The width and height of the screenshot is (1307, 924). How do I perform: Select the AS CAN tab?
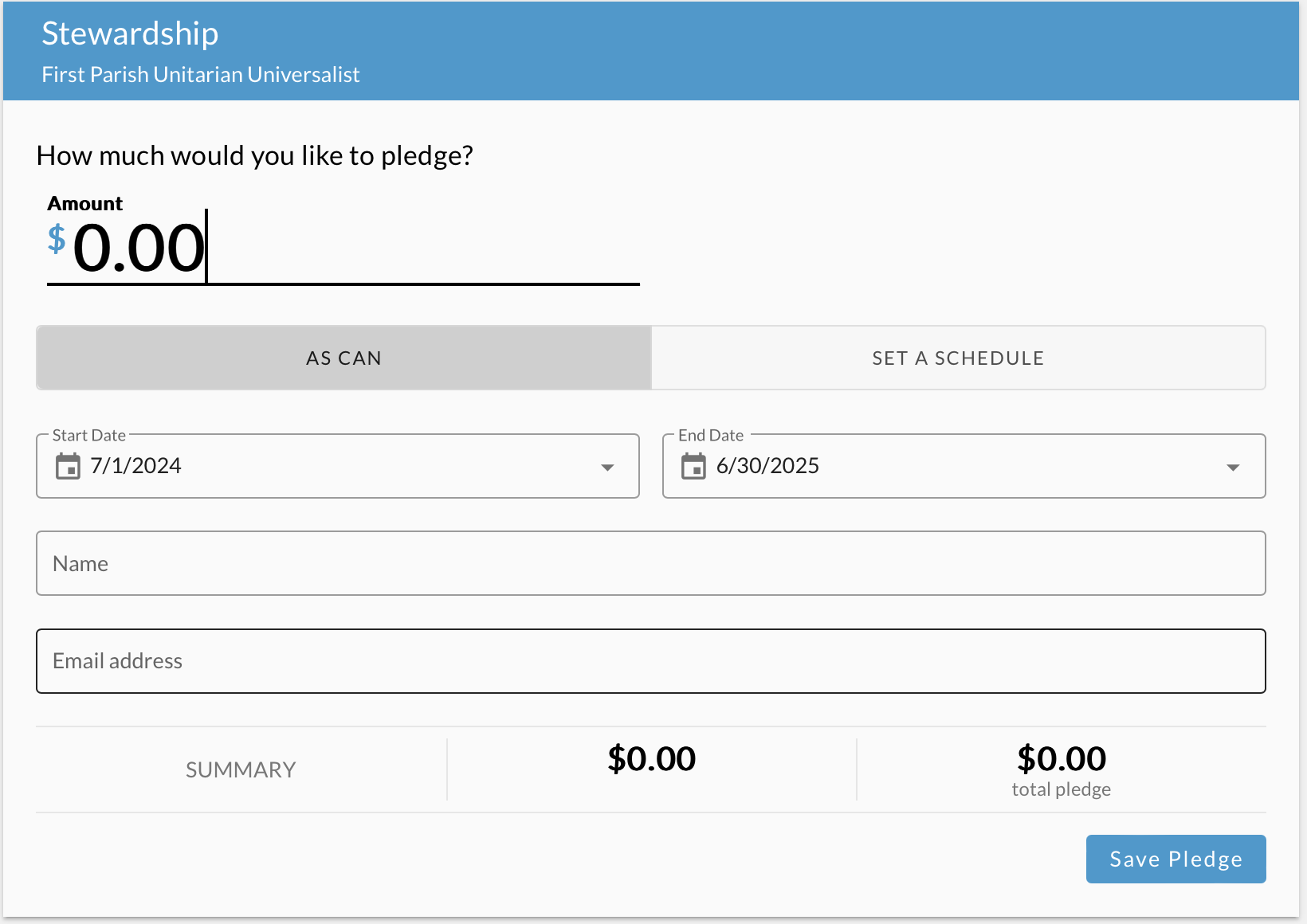point(343,358)
